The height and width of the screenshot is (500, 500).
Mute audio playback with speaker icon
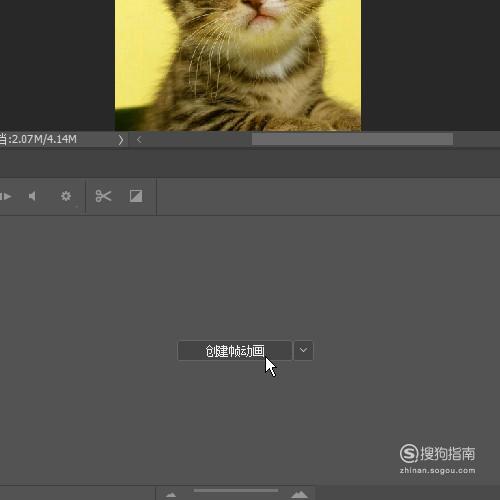coord(32,196)
